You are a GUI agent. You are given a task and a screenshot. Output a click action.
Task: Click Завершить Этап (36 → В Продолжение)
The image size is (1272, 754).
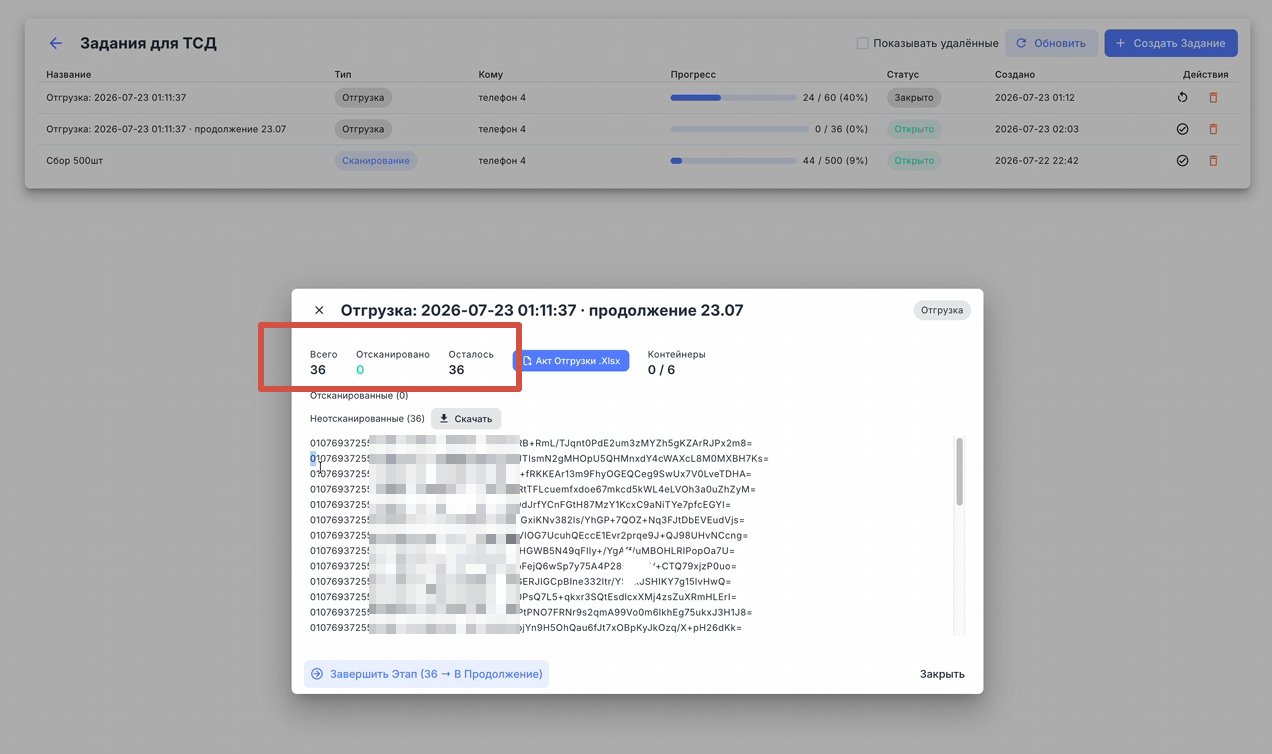(x=427, y=674)
